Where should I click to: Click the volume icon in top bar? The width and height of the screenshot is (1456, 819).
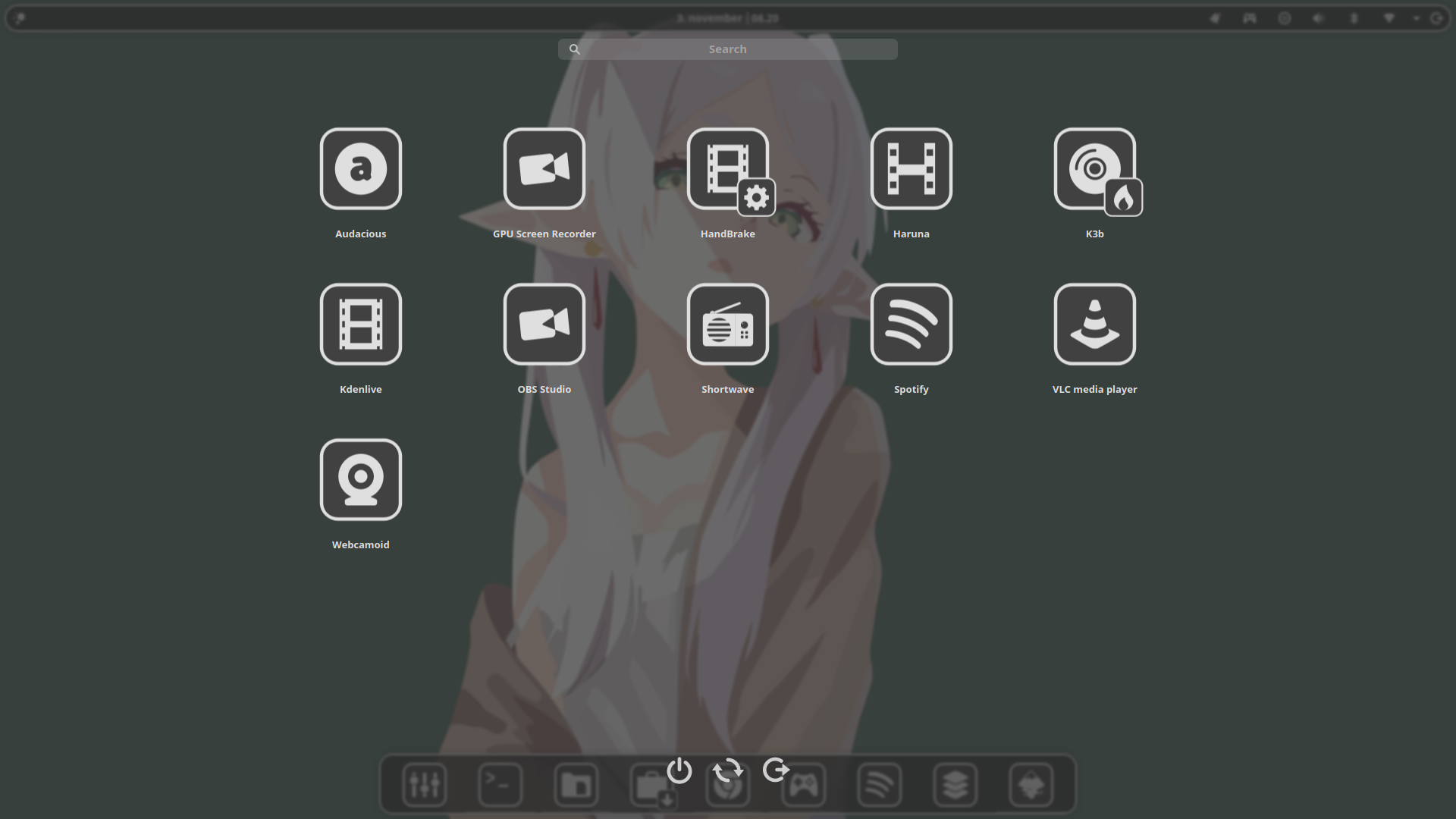click(1319, 18)
